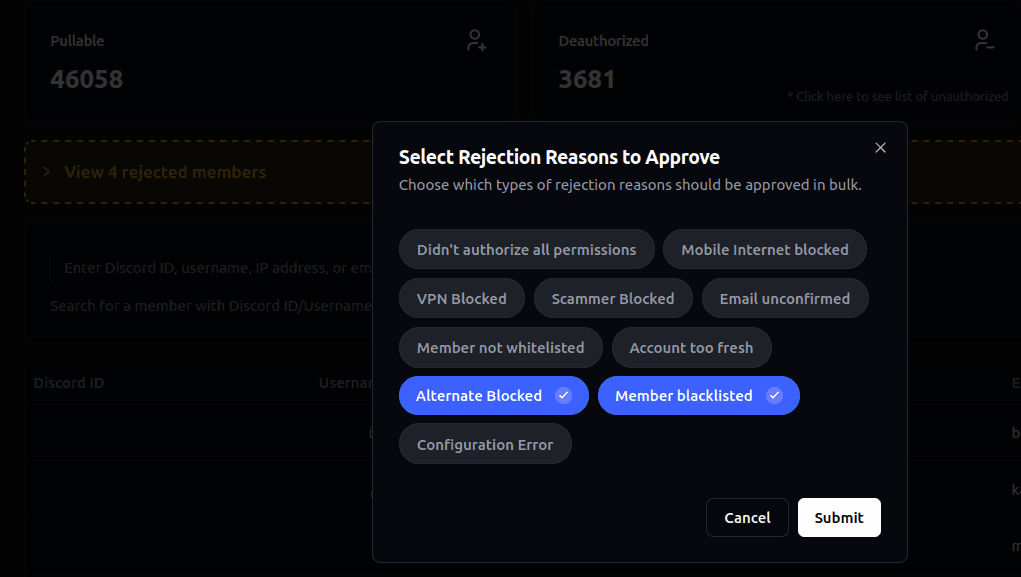
Task: Click the Deauthorized remove-user icon
Action: [985, 41]
